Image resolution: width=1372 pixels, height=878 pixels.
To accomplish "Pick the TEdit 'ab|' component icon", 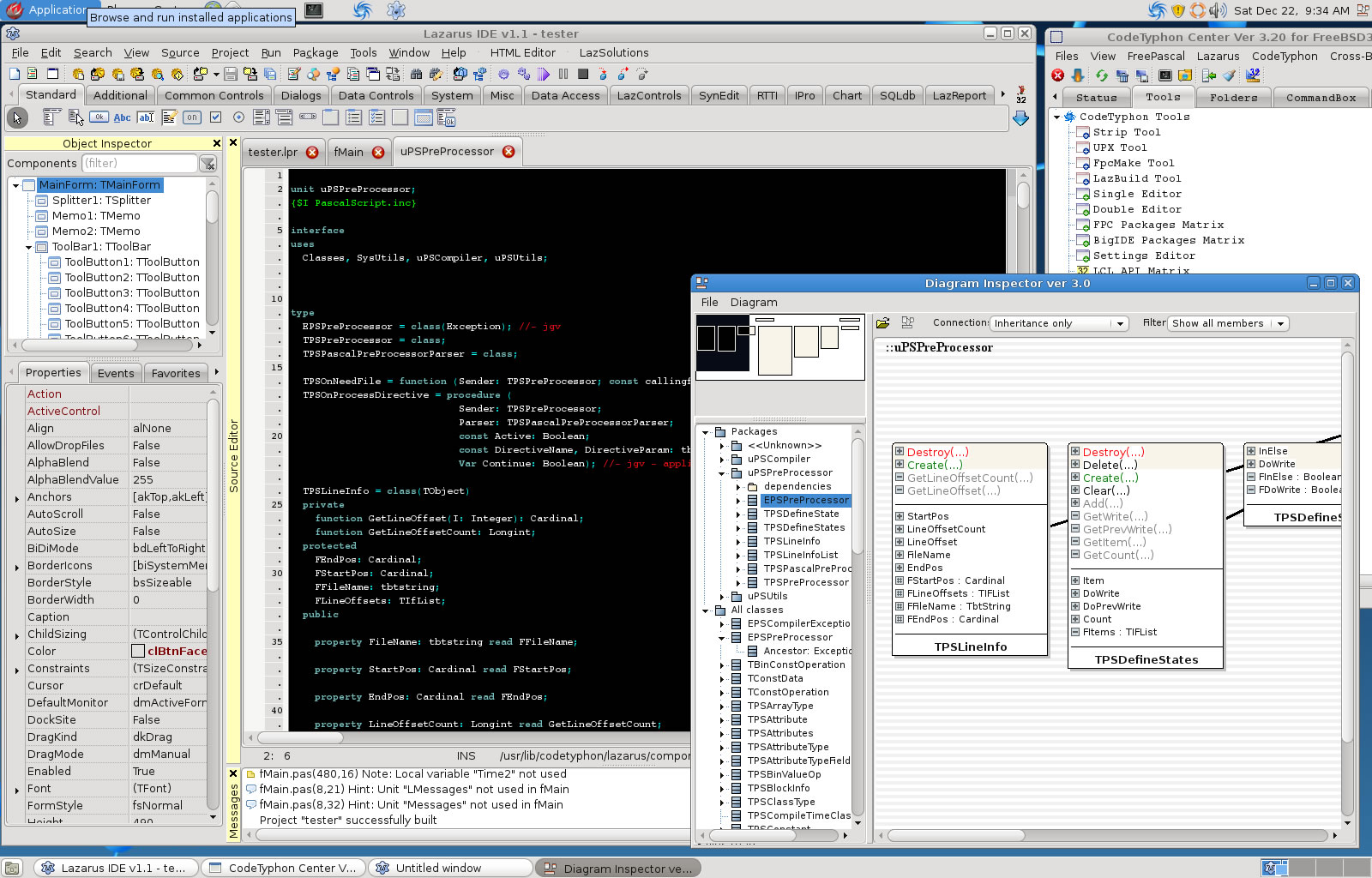I will 146,117.
